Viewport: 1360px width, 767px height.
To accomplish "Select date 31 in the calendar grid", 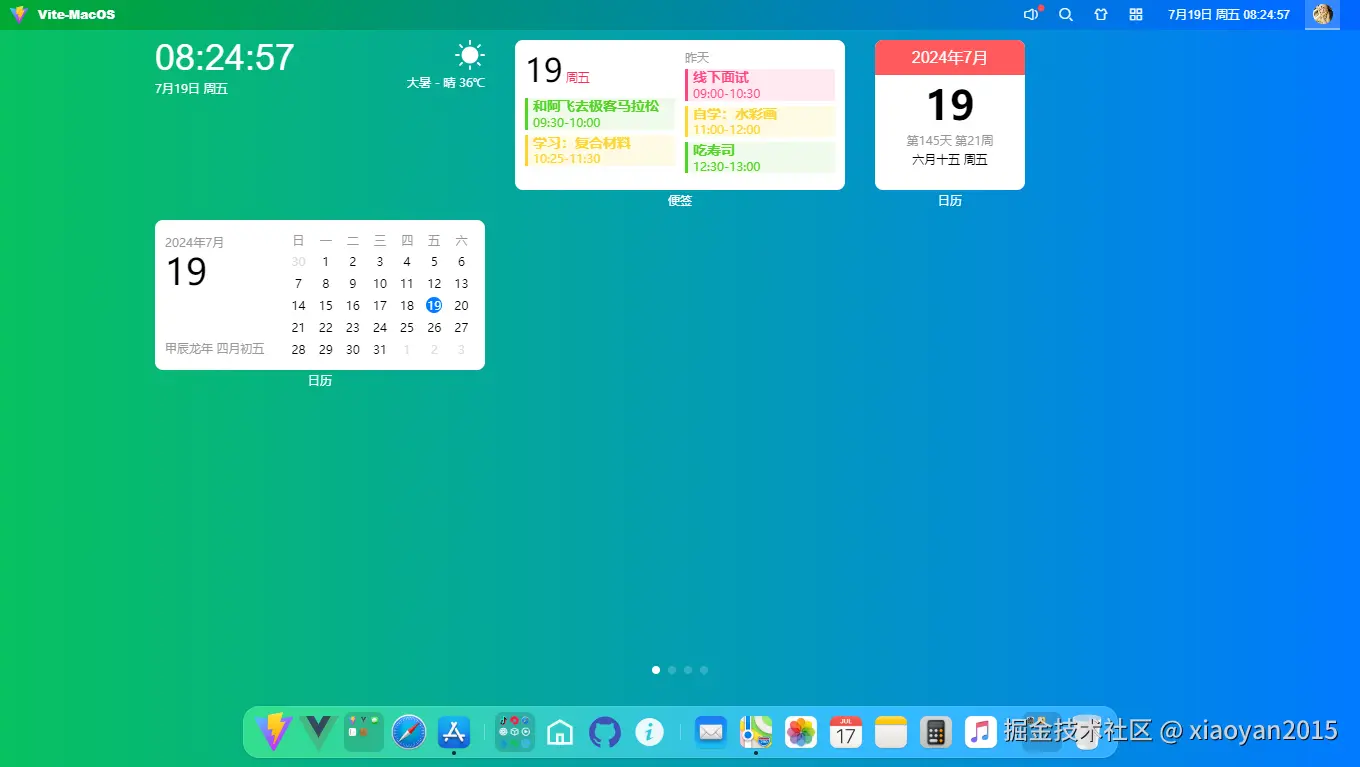I will tap(380, 350).
